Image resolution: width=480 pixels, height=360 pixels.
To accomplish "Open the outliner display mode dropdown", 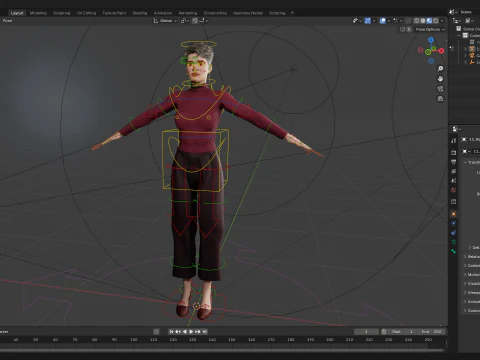I will [x=457, y=21].
